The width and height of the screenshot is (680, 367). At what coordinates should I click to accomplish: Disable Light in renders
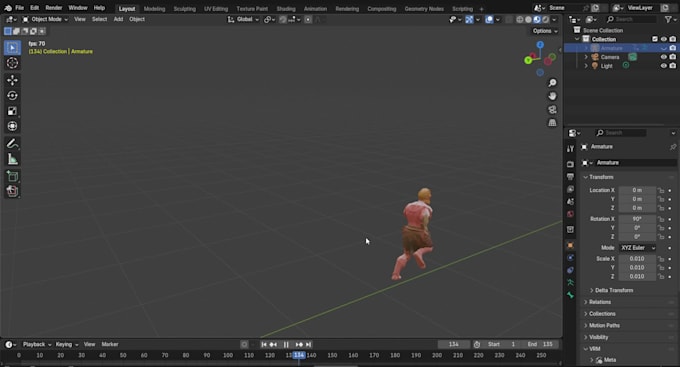pyautogui.click(x=673, y=66)
